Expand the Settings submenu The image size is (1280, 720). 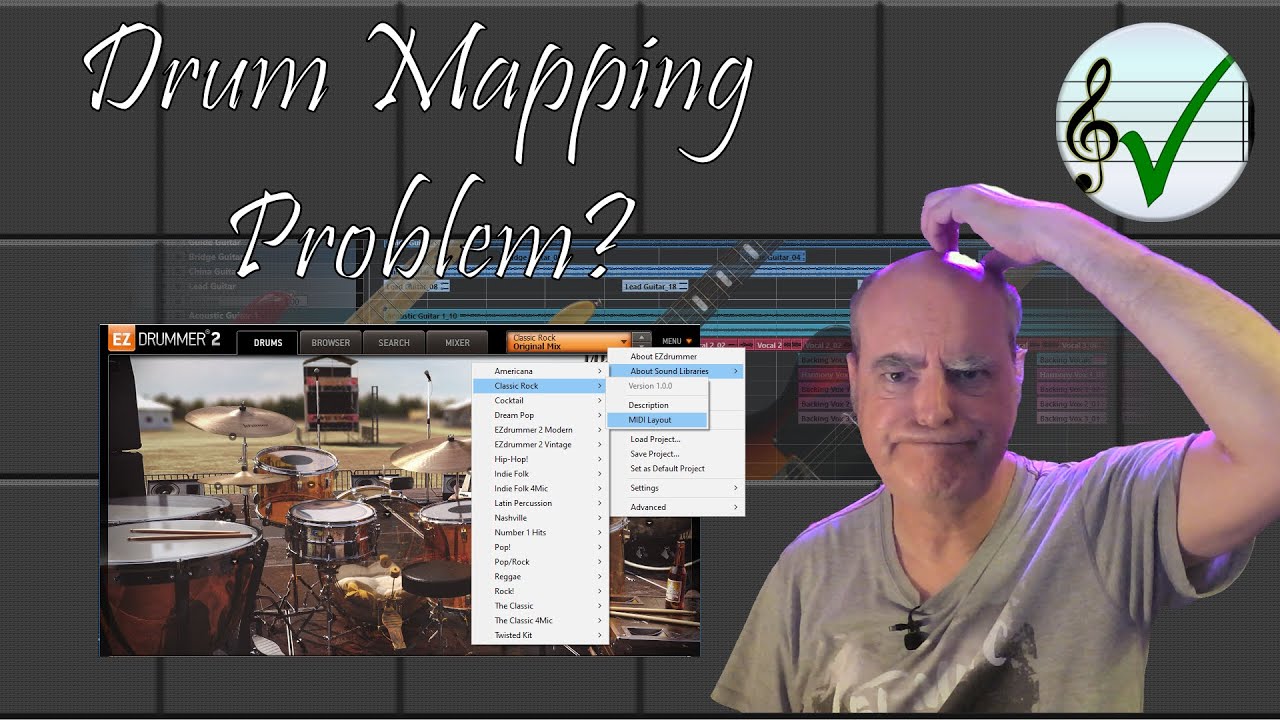(x=676, y=488)
